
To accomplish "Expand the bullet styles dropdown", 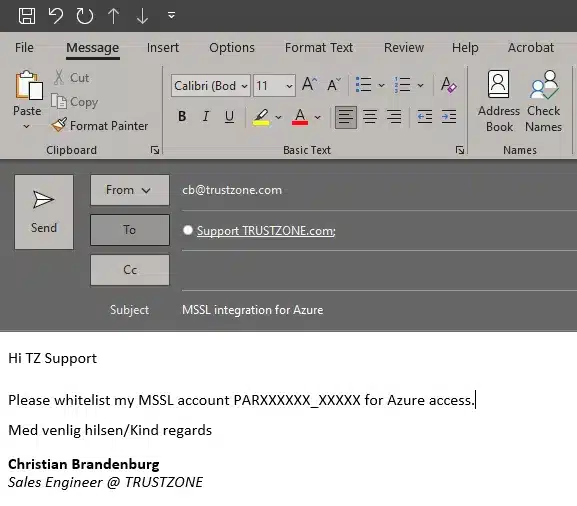I will [x=382, y=85].
